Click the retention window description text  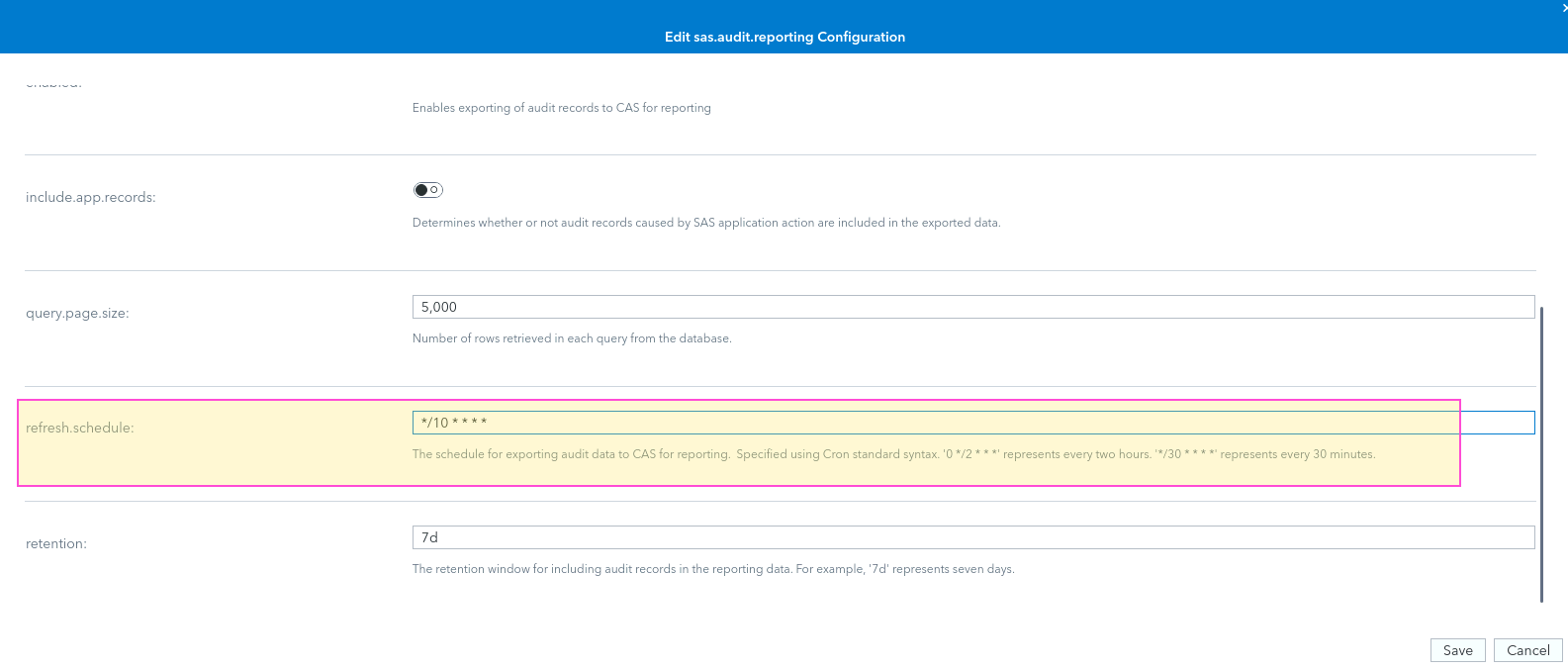(712, 569)
